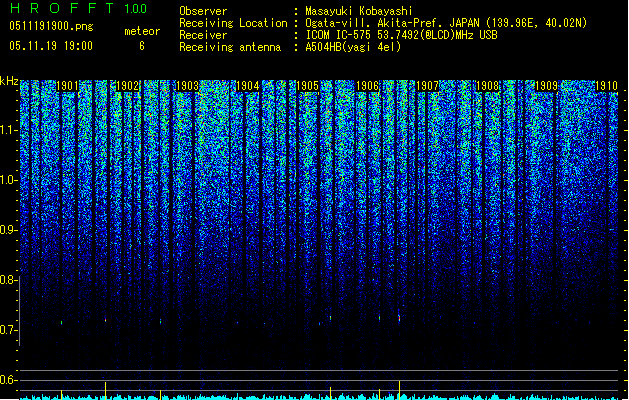629x400 pixels.
Task: Click the 1909 time marker label
Action: pos(547,86)
